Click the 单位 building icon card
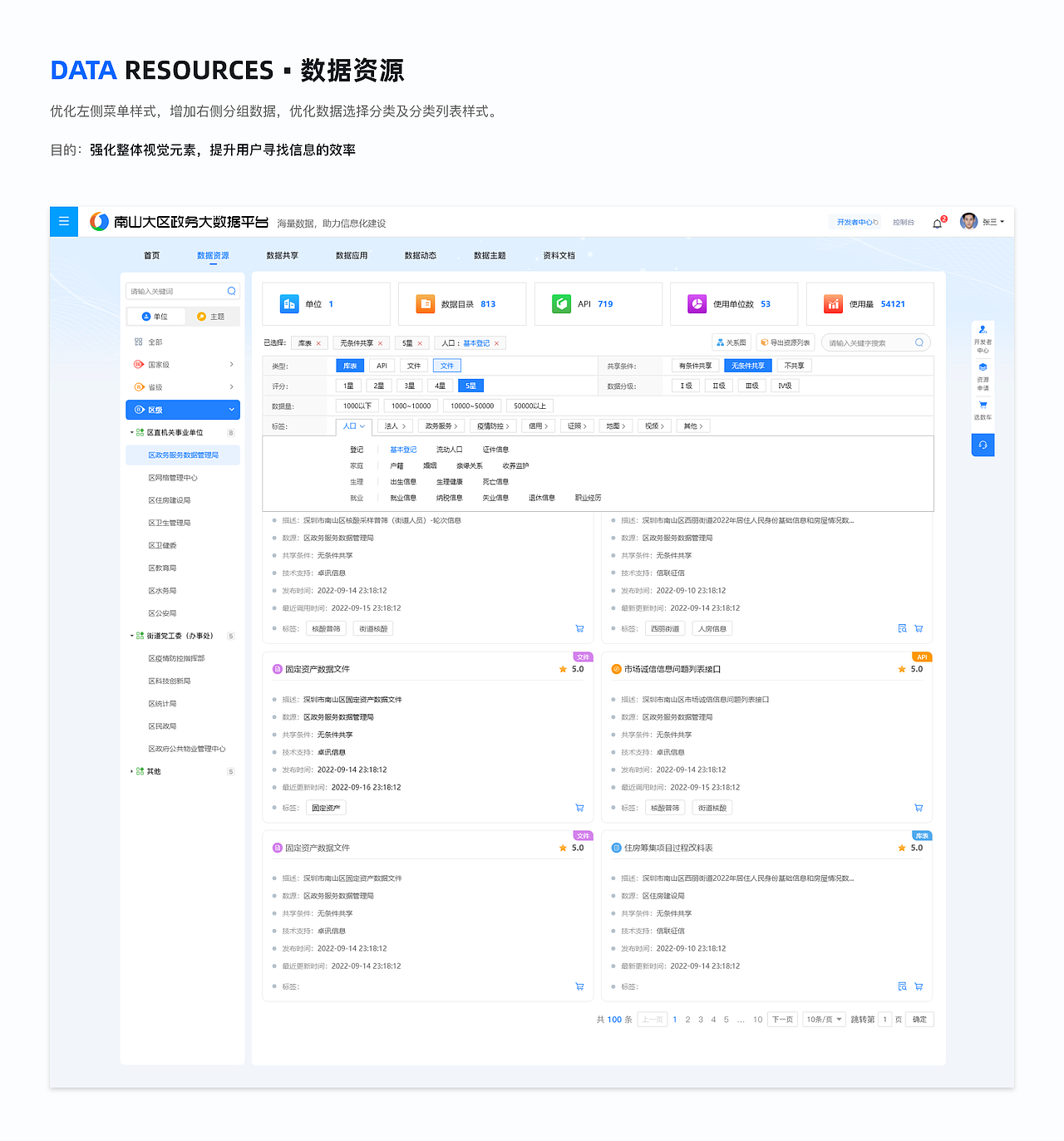The height and width of the screenshot is (1141, 1064). click(x=289, y=304)
